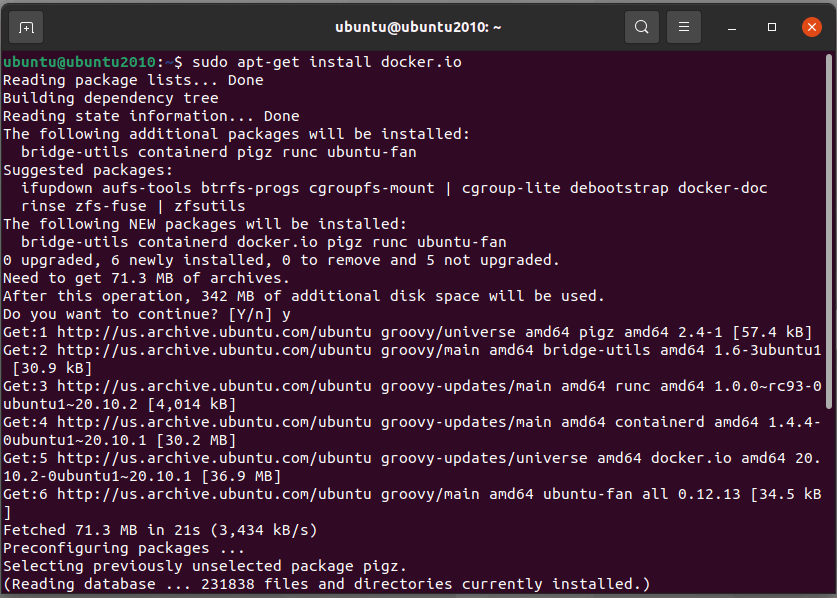The height and width of the screenshot is (598, 837).
Task: Click the line 'Building dependency tree'
Action: coord(110,98)
